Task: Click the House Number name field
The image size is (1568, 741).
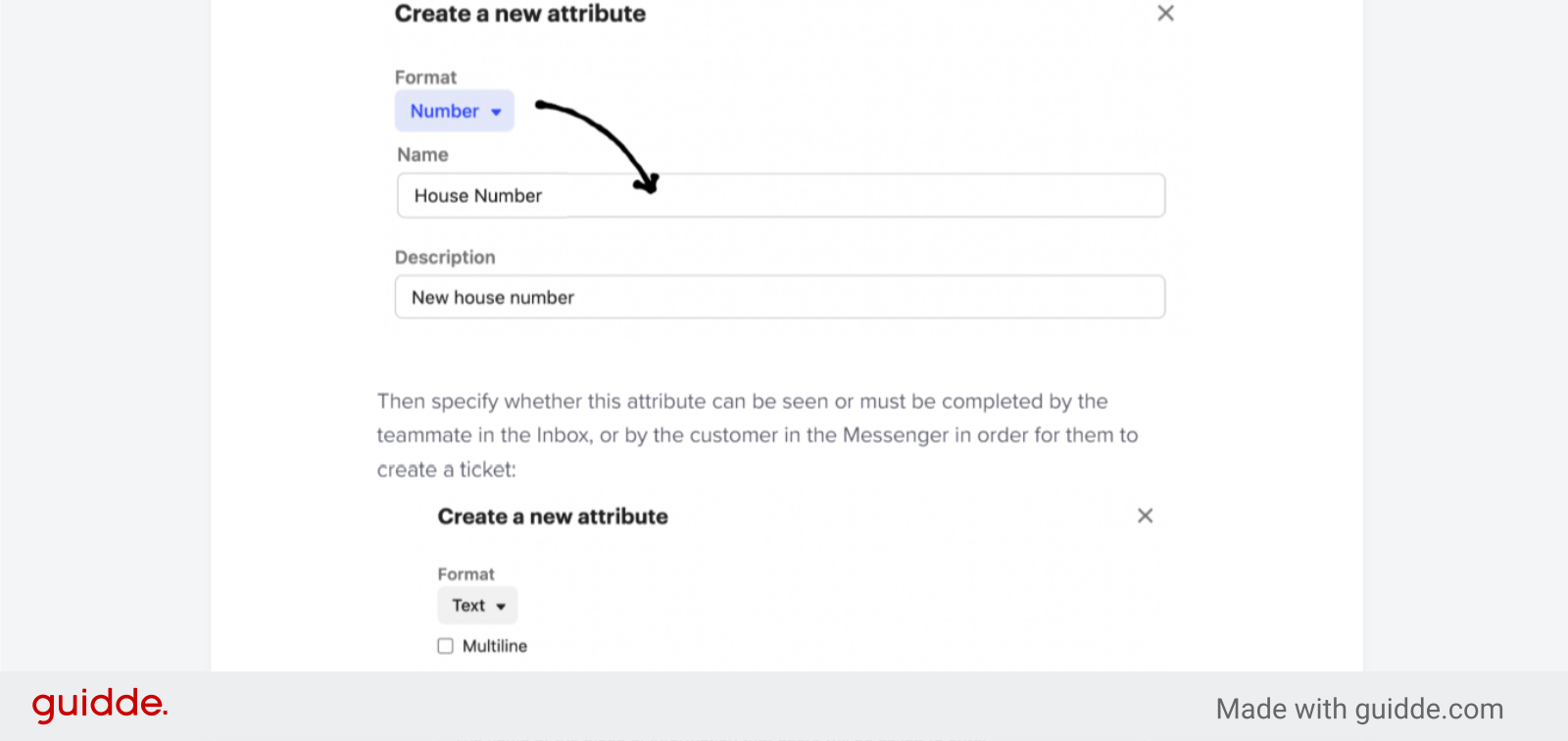Action: 779,195
